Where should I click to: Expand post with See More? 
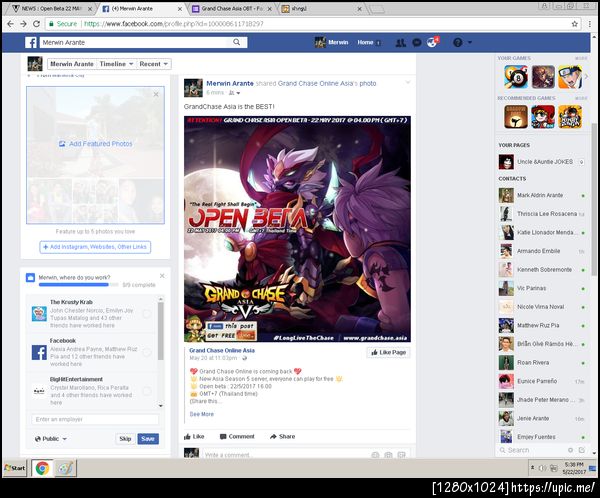click(x=202, y=414)
